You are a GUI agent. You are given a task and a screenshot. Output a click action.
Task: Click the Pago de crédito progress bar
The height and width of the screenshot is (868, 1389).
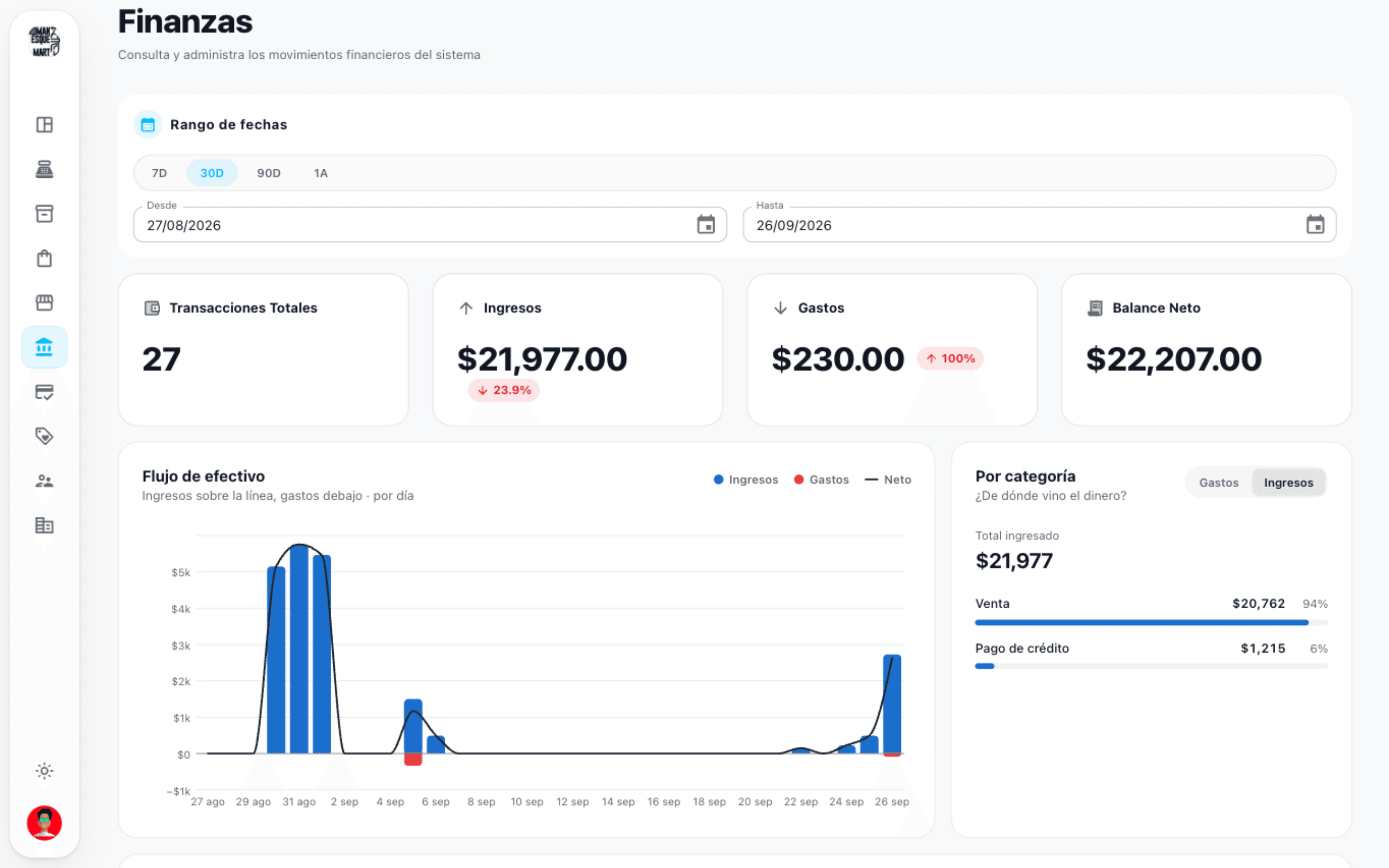(1151, 666)
